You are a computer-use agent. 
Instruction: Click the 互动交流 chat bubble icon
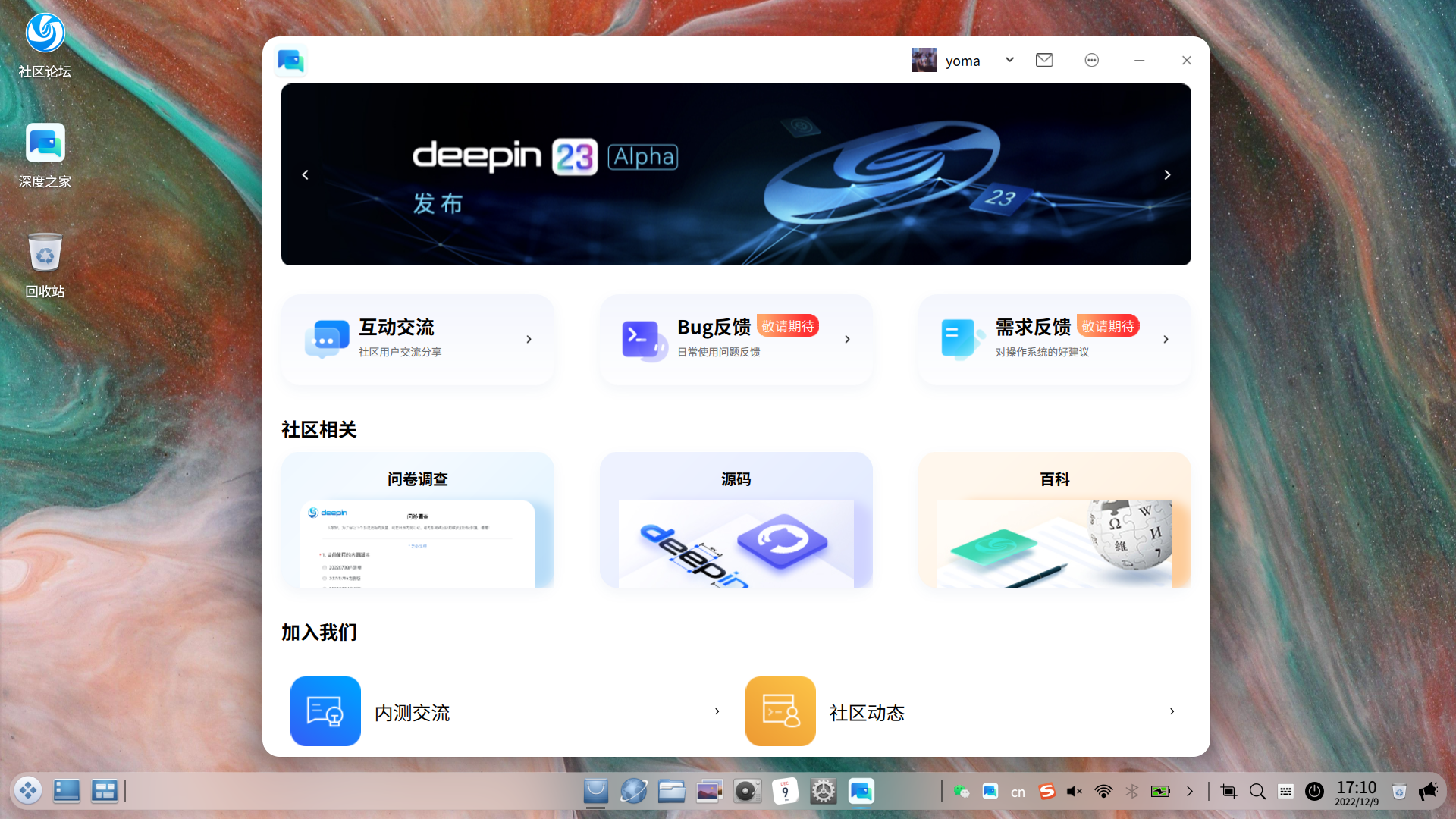(x=327, y=339)
